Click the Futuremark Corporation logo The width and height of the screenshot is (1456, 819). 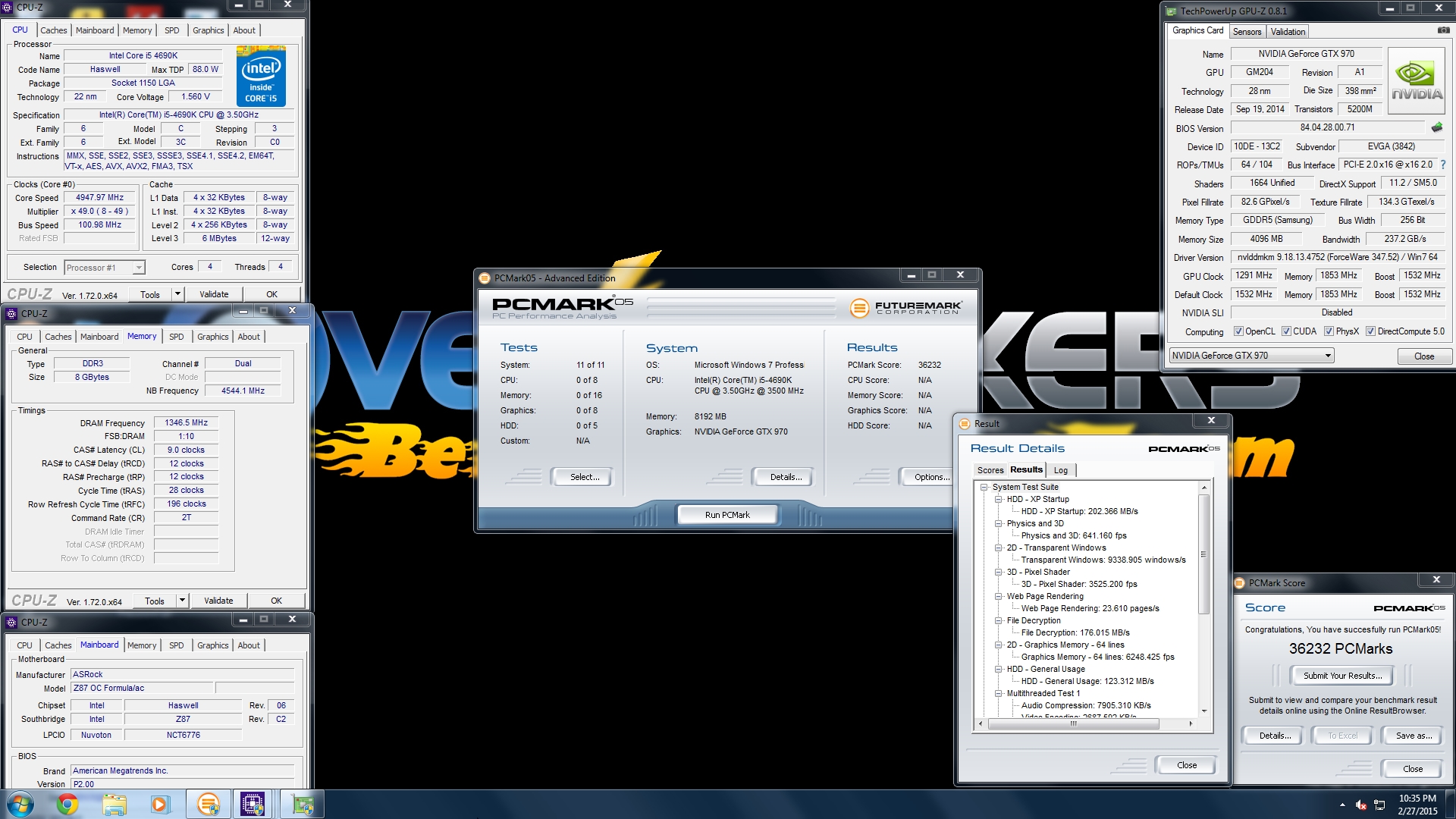pyautogui.click(x=905, y=308)
